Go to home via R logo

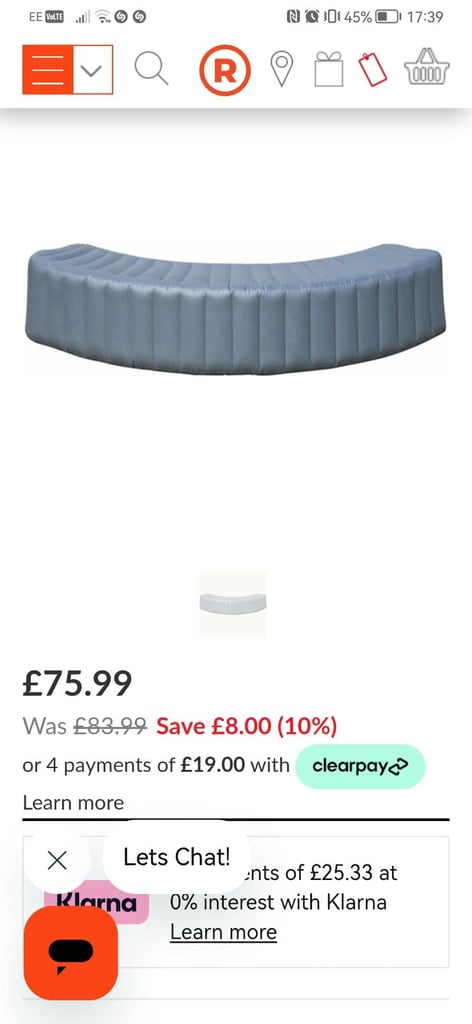click(x=225, y=70)
